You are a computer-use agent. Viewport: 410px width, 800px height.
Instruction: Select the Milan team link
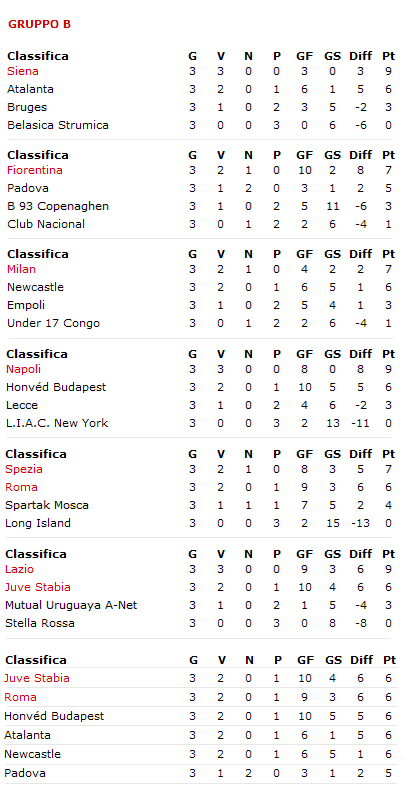[21, 269]
